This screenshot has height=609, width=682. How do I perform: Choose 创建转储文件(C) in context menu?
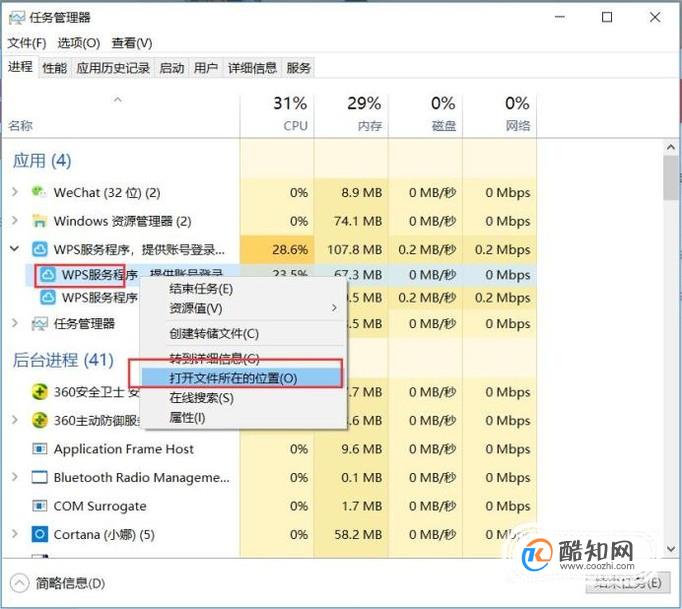[x=244, y=334]
